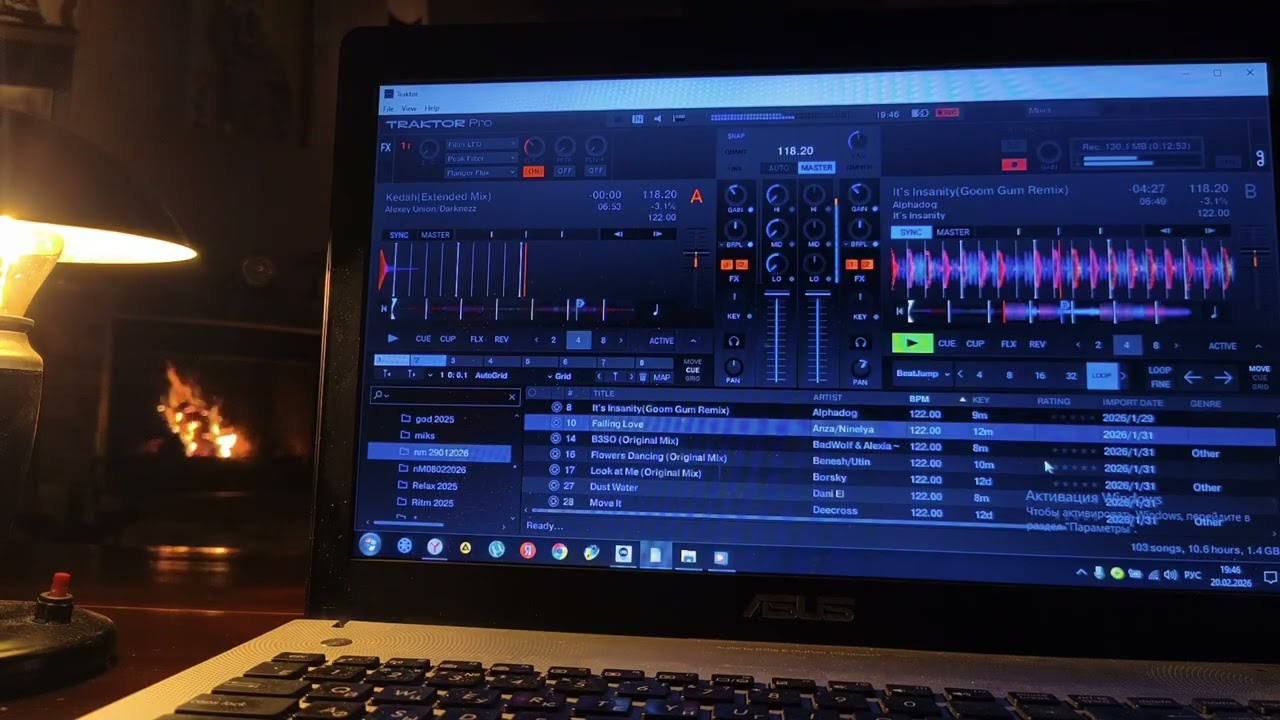The image size is (1280, 720).
Task: Click the MAP button on deck A
Action: tap(661, 377)
